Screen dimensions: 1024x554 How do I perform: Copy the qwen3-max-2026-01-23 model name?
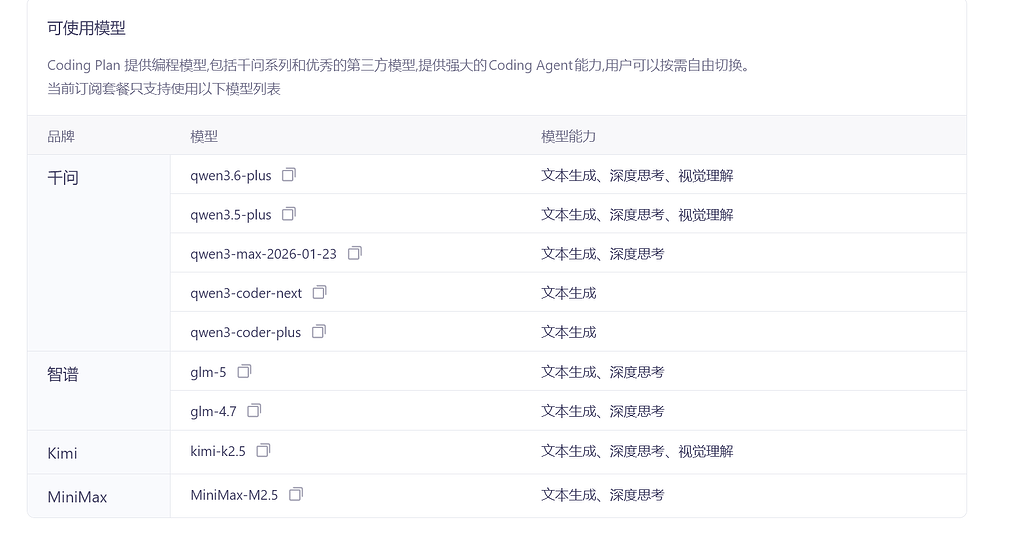(x=355, y=253)
